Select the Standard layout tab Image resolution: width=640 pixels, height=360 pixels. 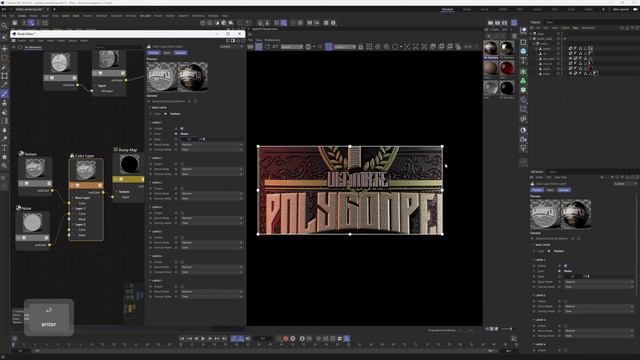(447, 9)
